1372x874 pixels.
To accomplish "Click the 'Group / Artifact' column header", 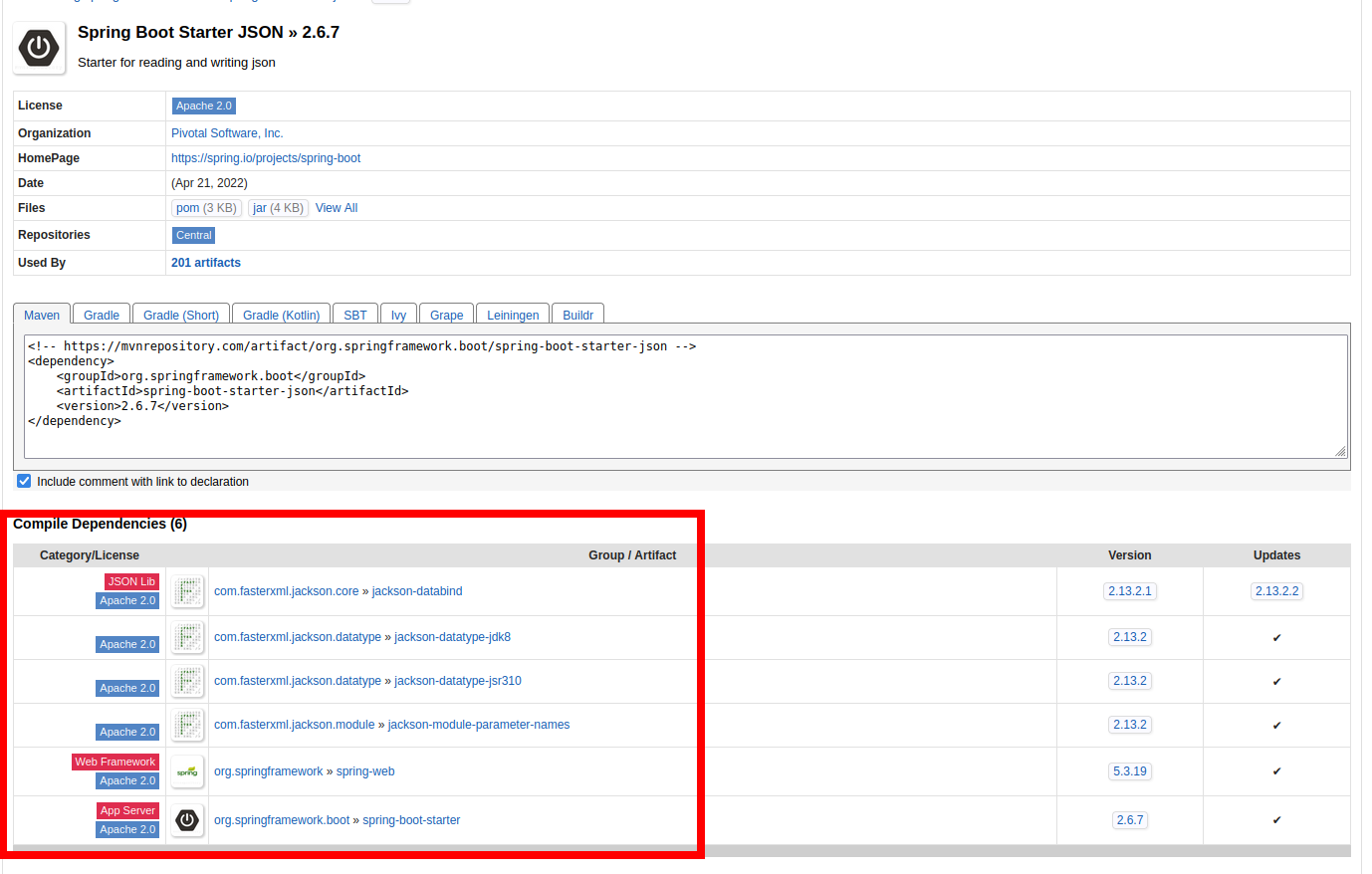I will [632, 555].
